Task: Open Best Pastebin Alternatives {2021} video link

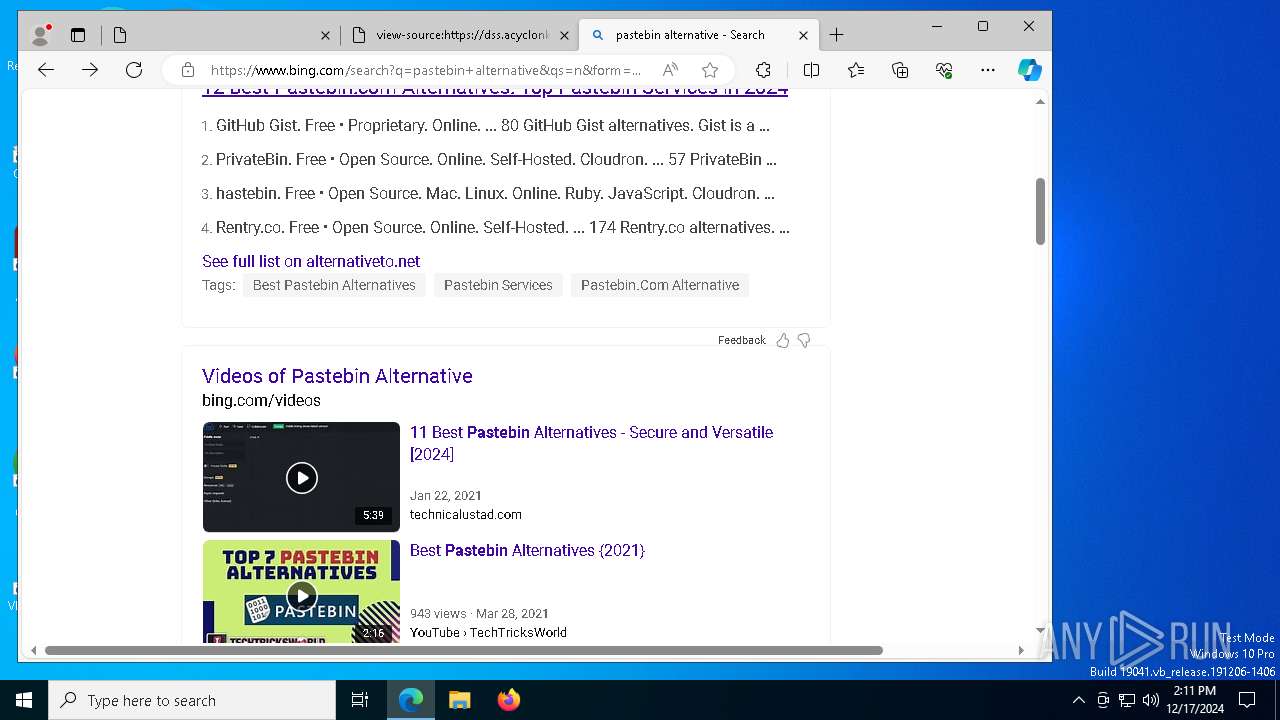Action: click(527, 550)
